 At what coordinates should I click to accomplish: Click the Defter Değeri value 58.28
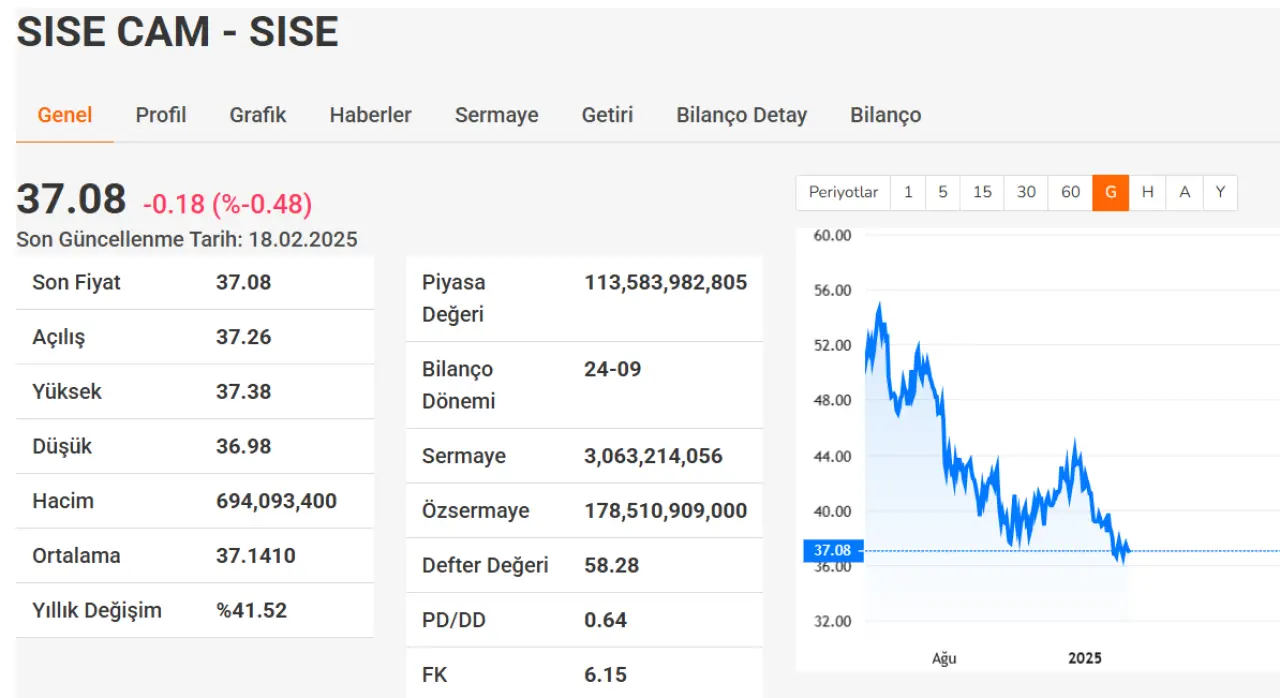pos(611,565)
